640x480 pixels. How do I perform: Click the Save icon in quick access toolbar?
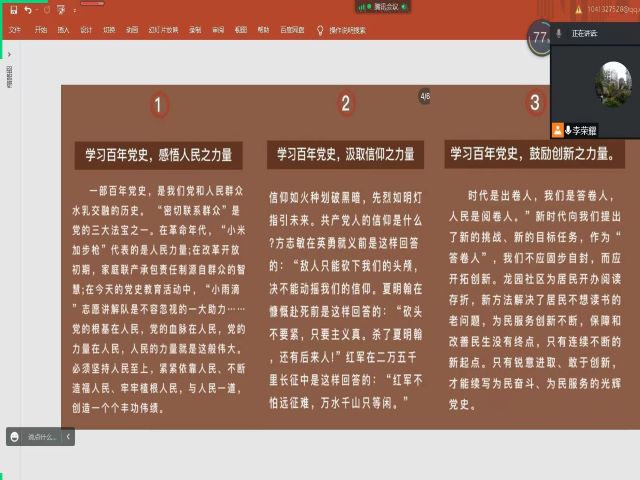(13, 10)
